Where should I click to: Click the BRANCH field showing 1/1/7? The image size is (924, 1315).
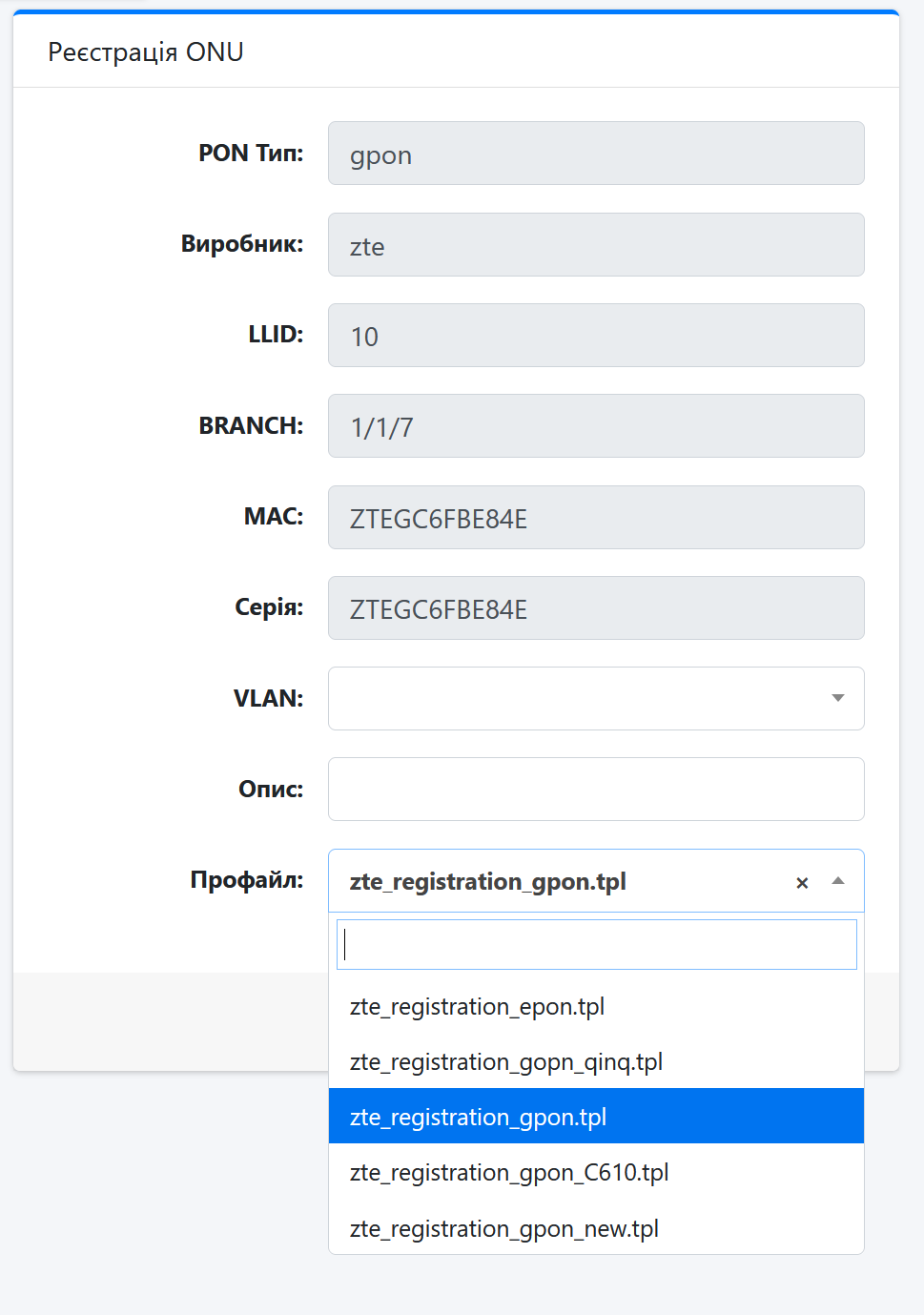coord(596,426)
